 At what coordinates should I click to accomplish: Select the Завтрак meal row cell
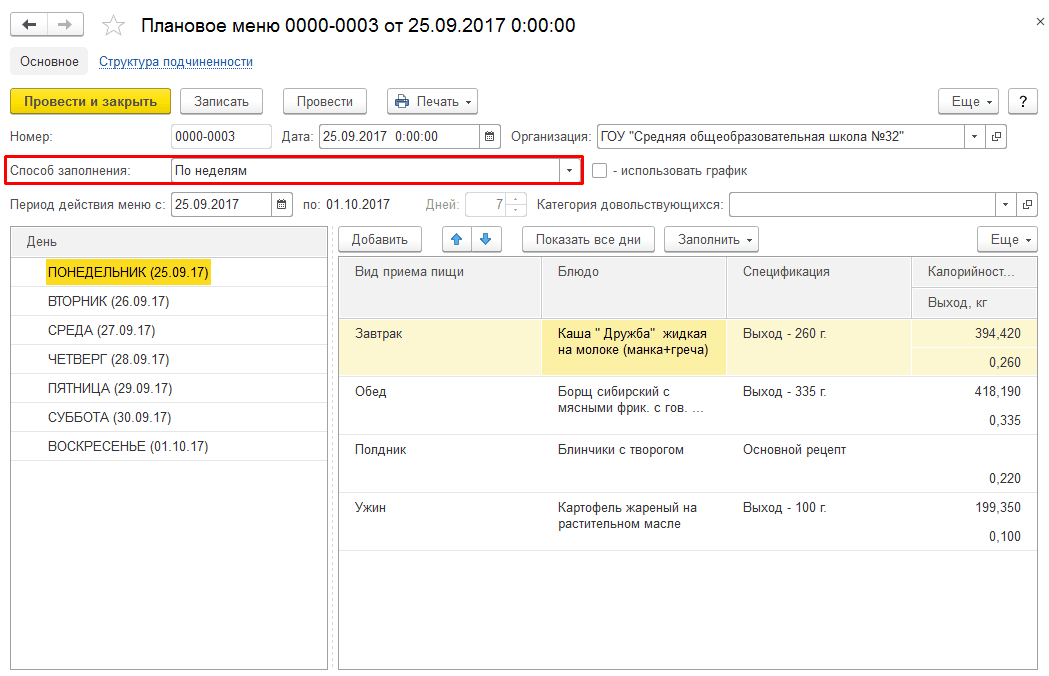click(440, 347)
